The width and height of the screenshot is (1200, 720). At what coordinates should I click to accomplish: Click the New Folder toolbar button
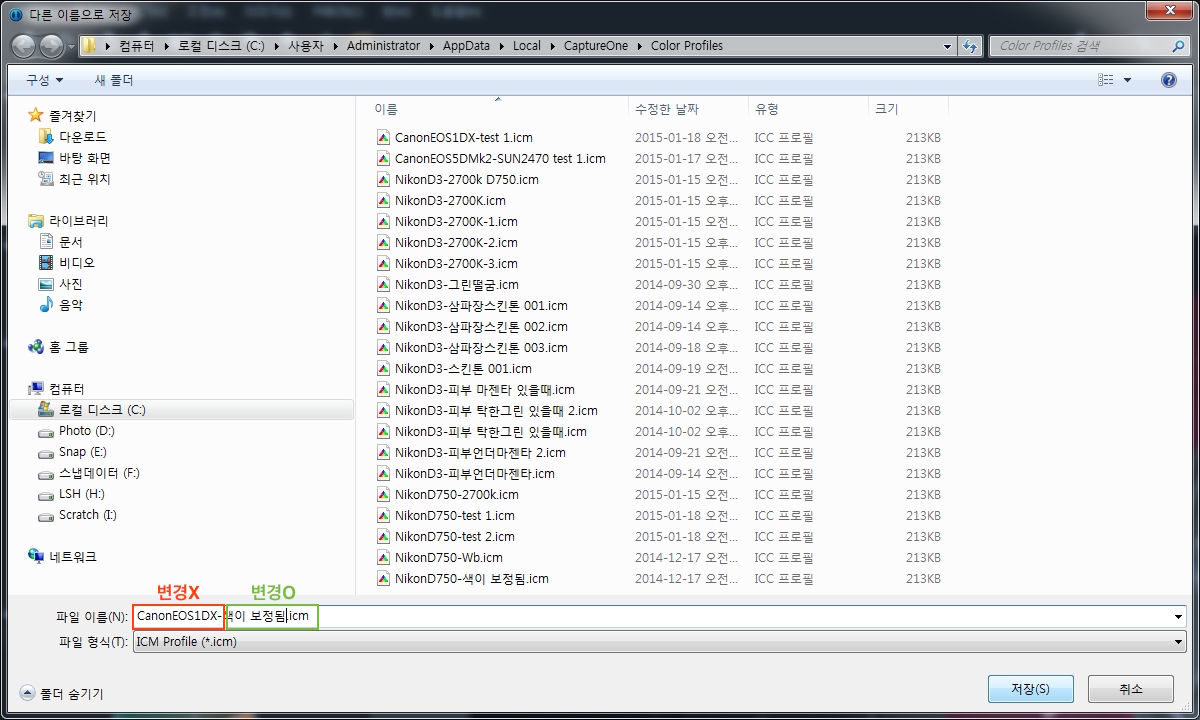113,80
